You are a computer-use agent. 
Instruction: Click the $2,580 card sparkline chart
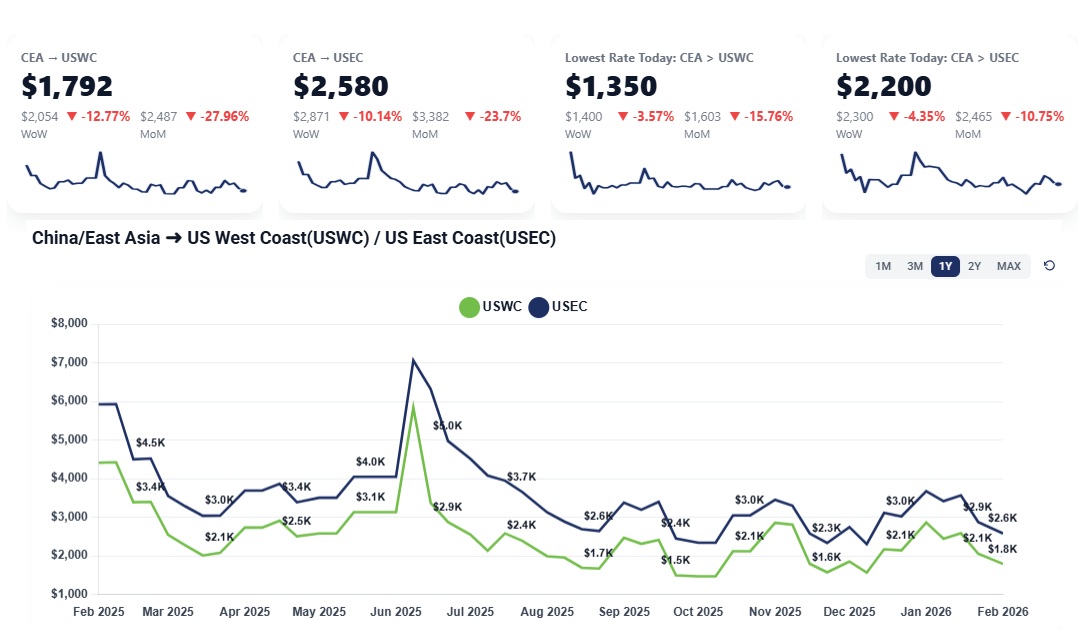tap(407, 177)
